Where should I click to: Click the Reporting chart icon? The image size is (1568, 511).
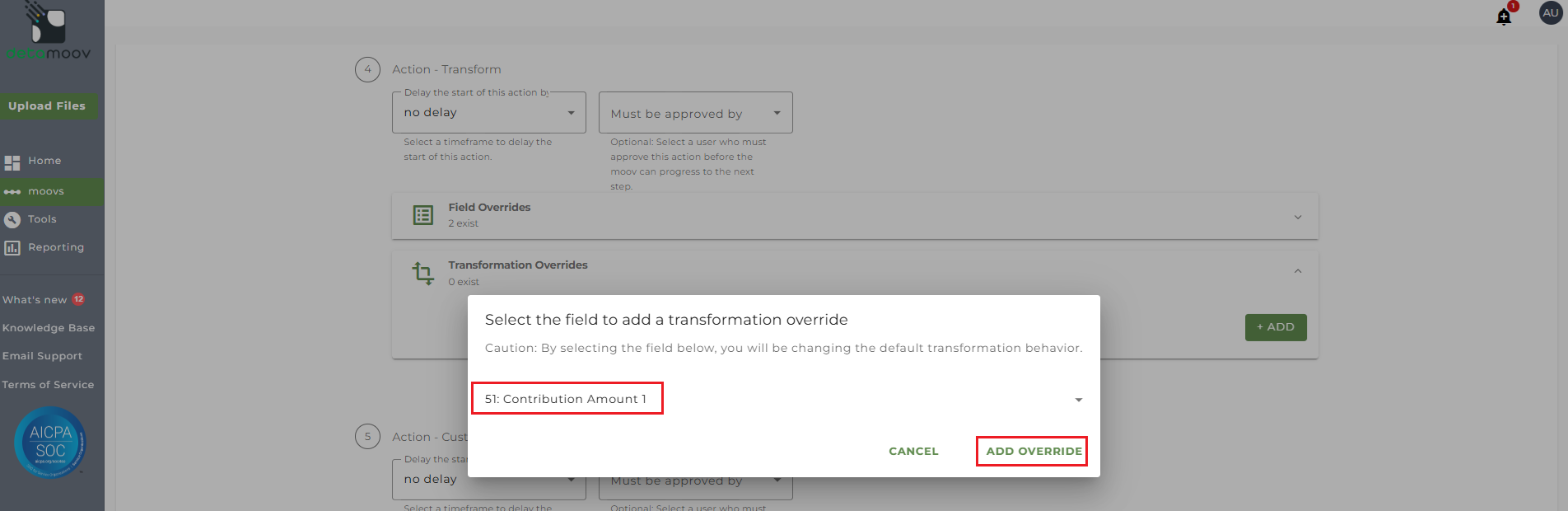pyautogui.click(x=12, y=247)
